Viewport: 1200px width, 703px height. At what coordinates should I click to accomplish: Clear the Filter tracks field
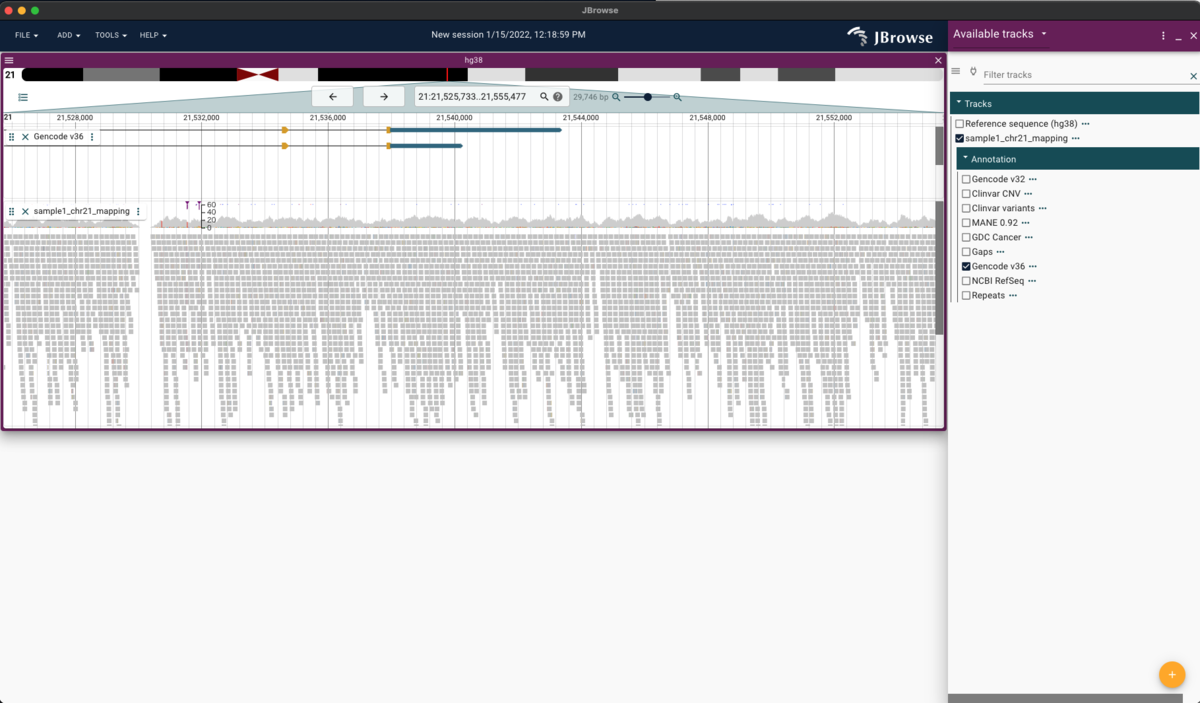(1193, 76)
